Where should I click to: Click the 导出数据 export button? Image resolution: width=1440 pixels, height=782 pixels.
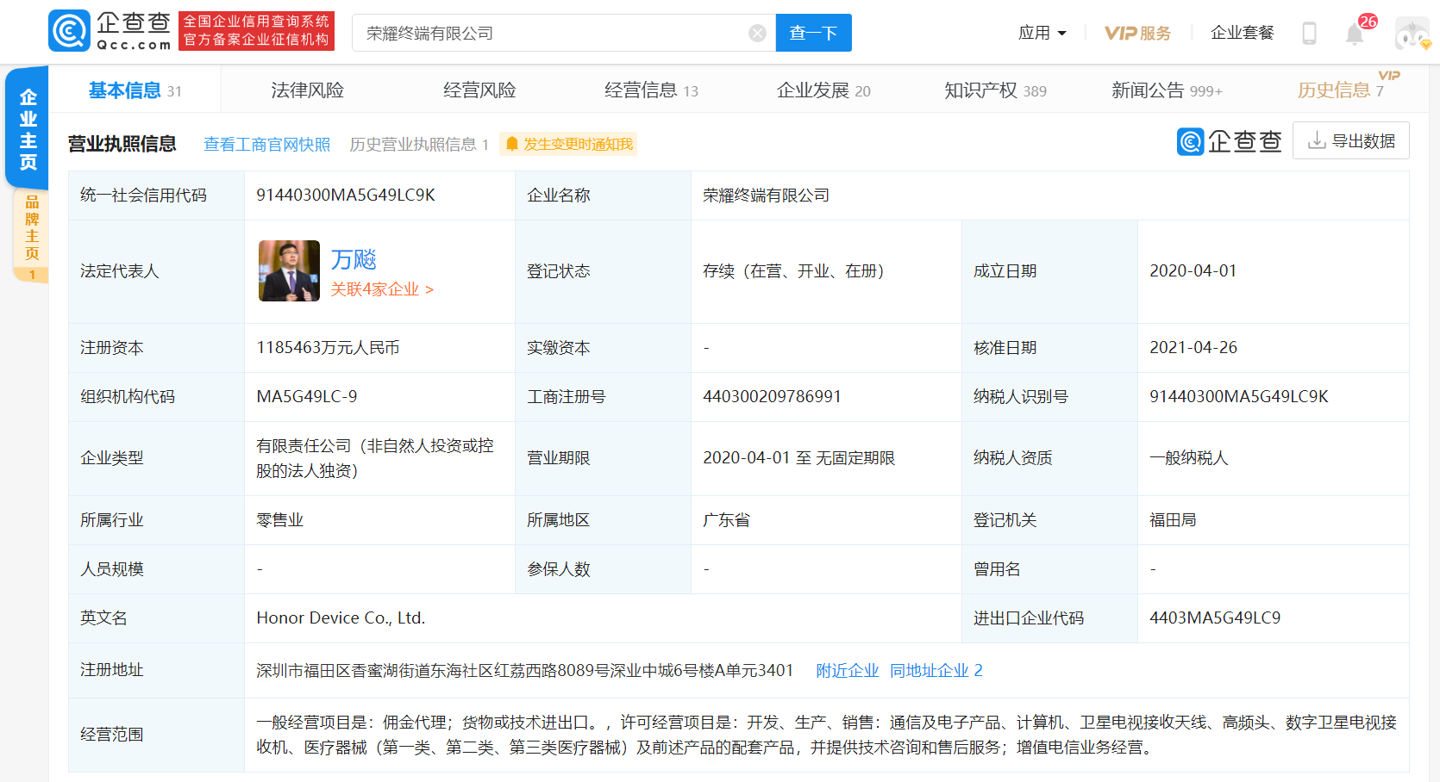1351,141
